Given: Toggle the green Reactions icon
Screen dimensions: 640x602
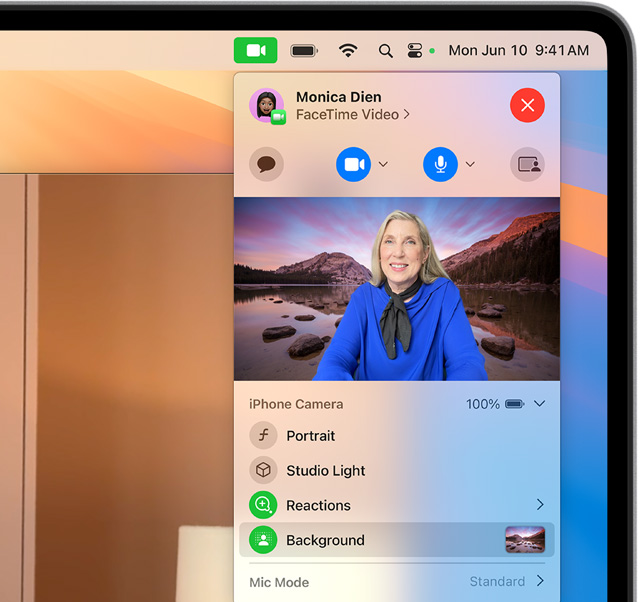Looking at the screenshot, I should [x=263, y=505].
